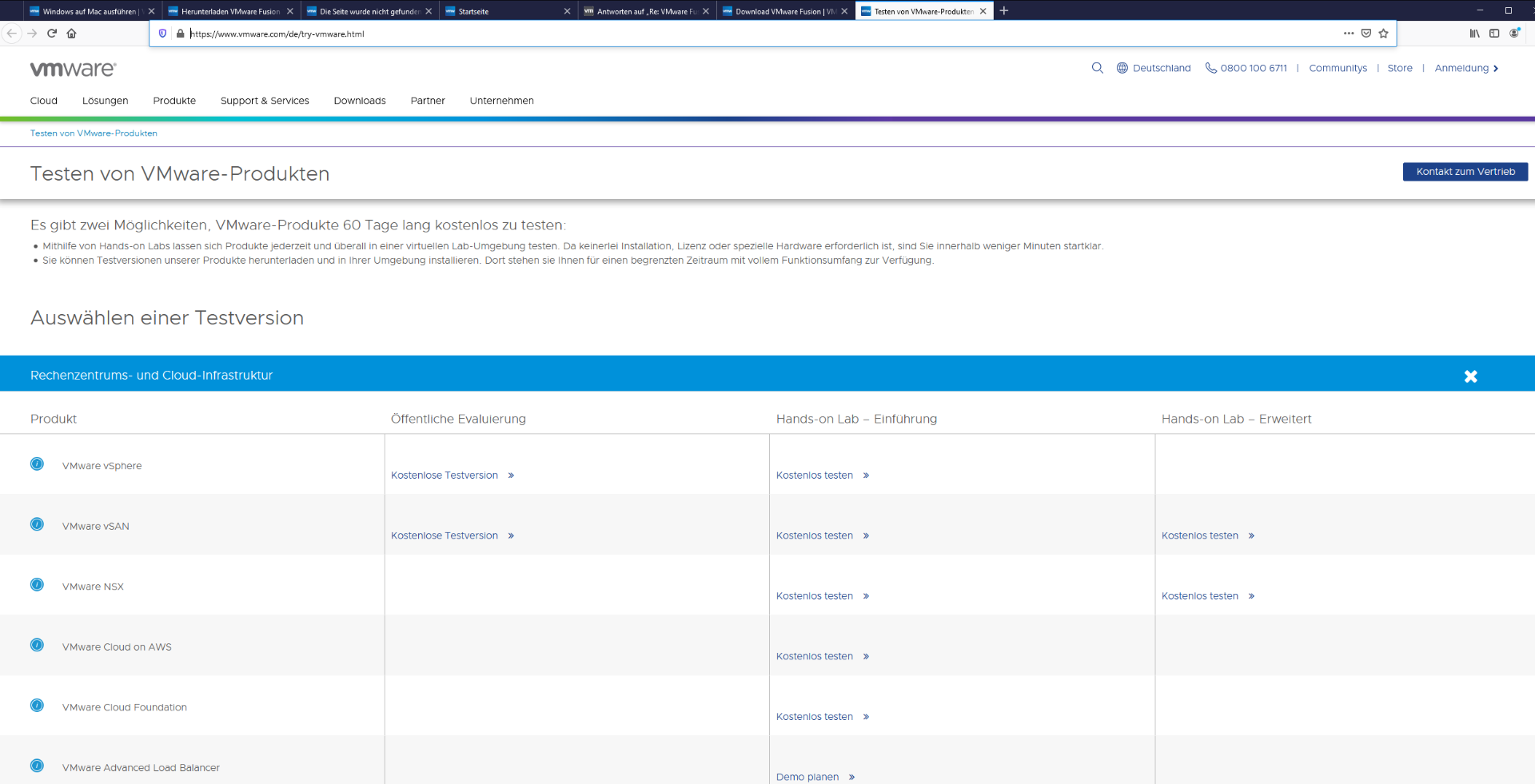Click the info icon for VMware NSX
The image size is (1535, 784).
click(x=37, y=585)
